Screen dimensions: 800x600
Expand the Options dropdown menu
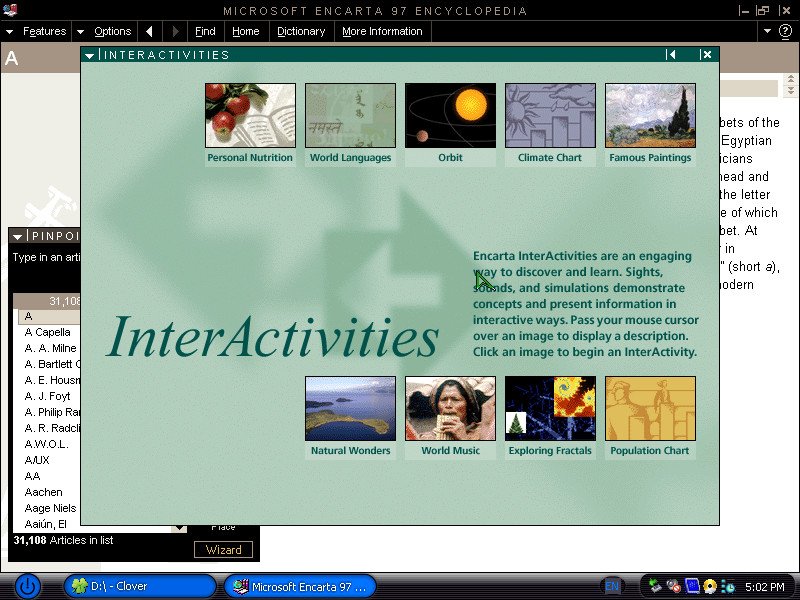pos(104,31)
